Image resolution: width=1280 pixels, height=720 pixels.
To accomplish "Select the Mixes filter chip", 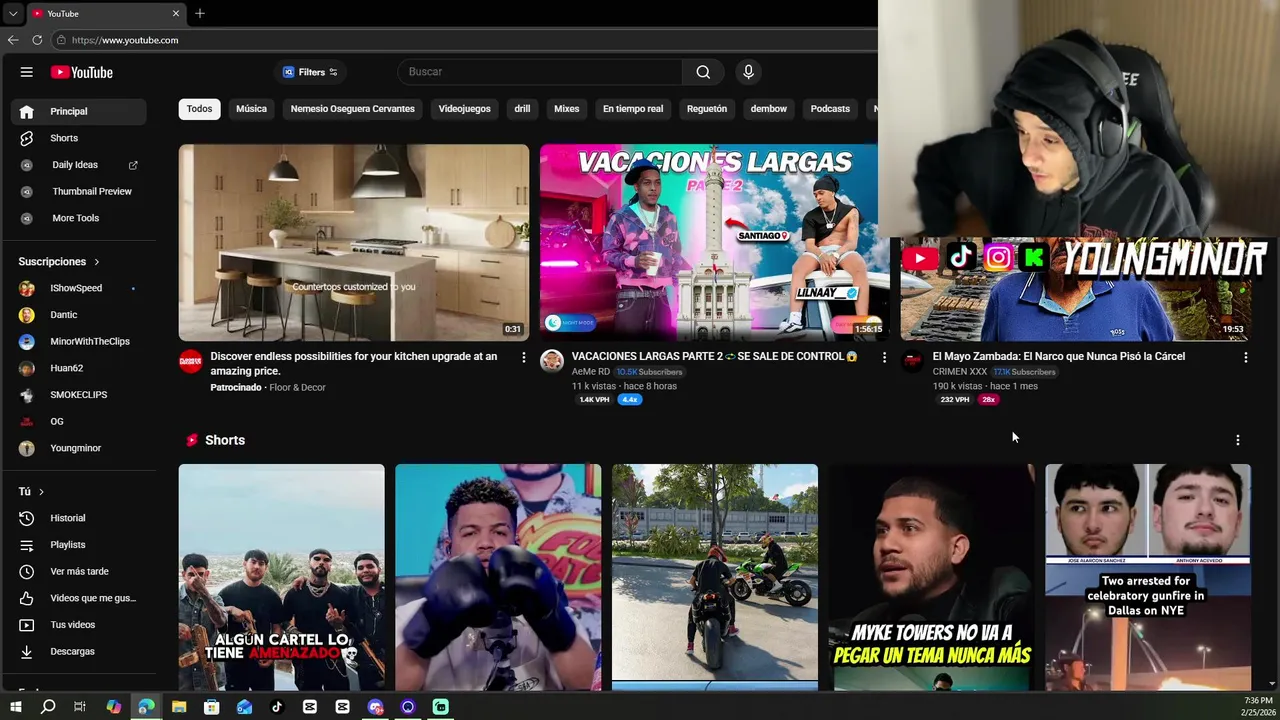I will [x=566, y=109].
